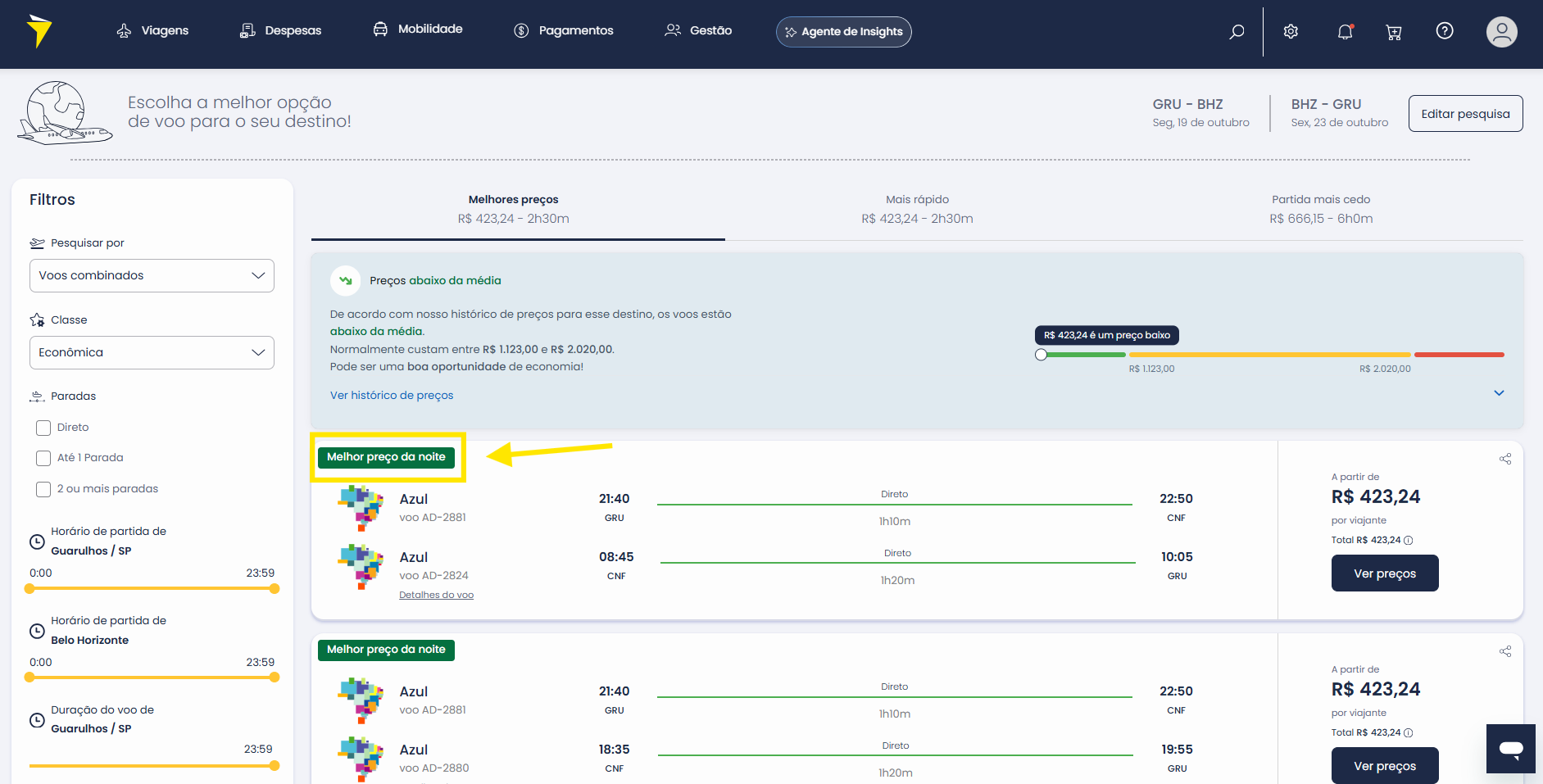Click the clock icon for flight duration
The image size is (1543, 784).
click(37, 720)
